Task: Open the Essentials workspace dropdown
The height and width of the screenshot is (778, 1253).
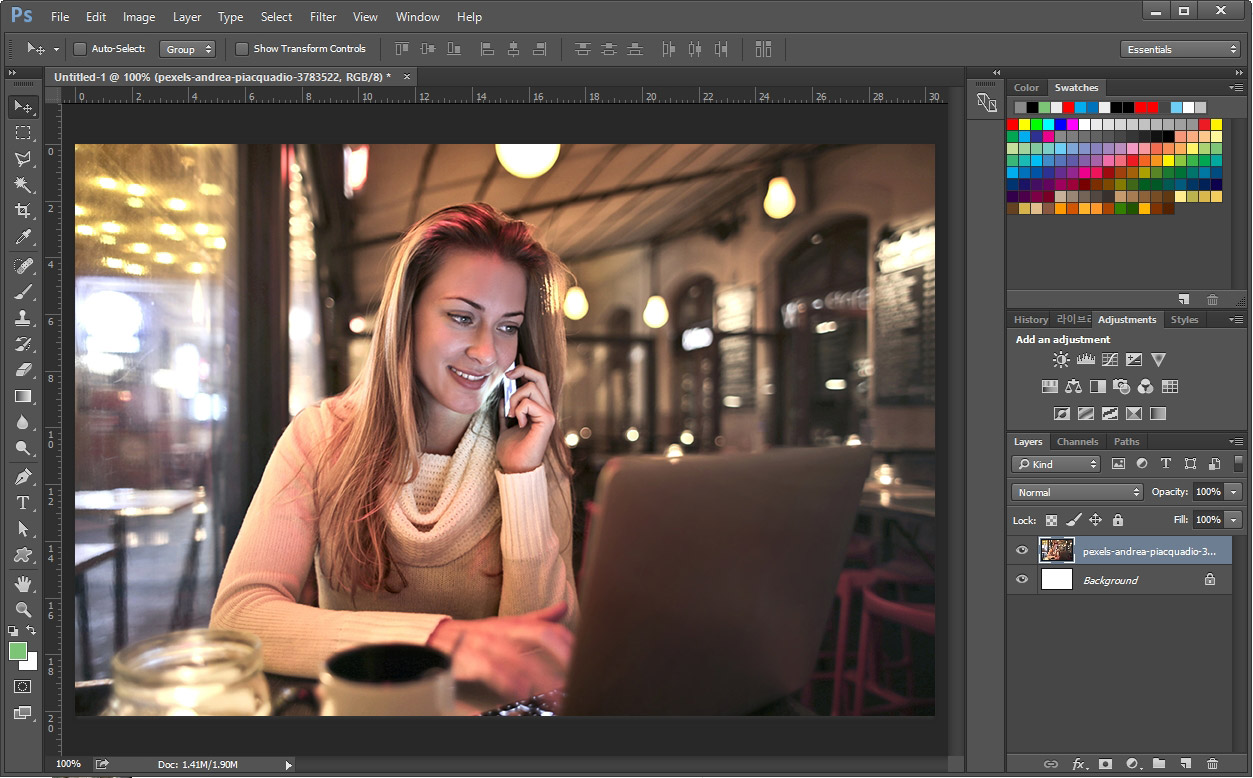Action: click(x=1180, y=49)
